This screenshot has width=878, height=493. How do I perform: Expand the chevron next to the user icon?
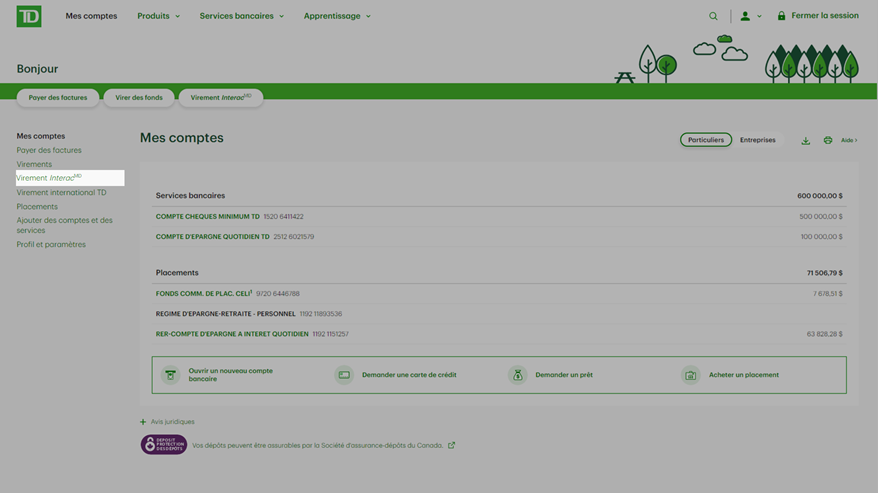[x=759, y=16]
